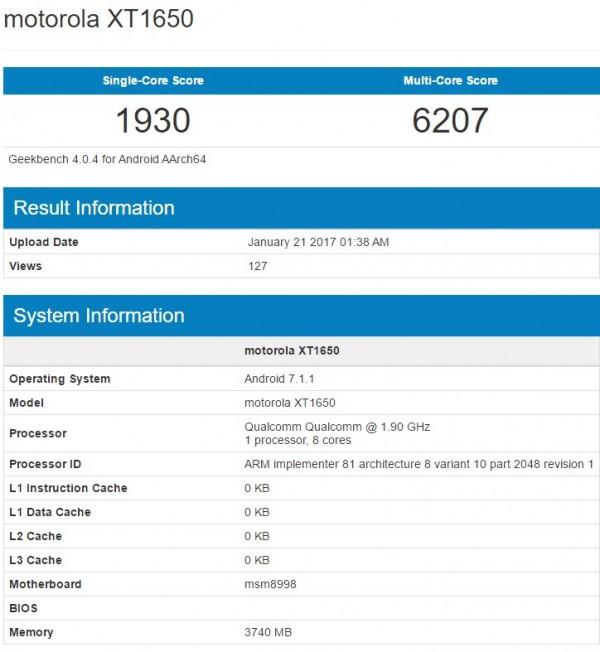Viewport: 600px width, 652px height.
Task: Click the ARM implementer Processor ID value
Action: tap(419, 465)
